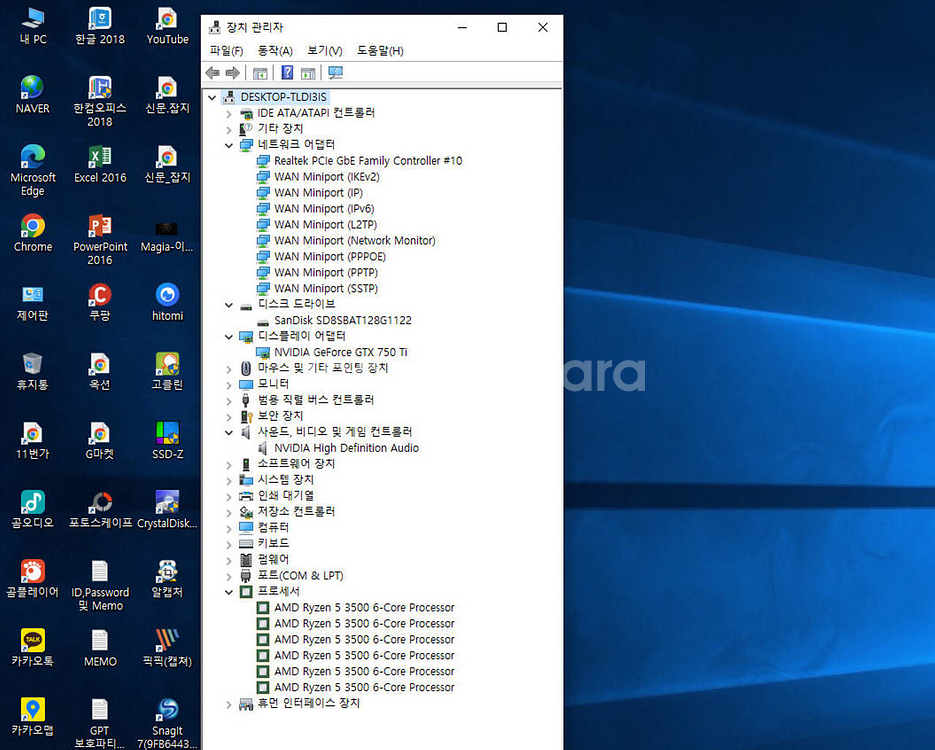Open the 보기(V) menu
The image size is (935, 750).
(324, 51)
